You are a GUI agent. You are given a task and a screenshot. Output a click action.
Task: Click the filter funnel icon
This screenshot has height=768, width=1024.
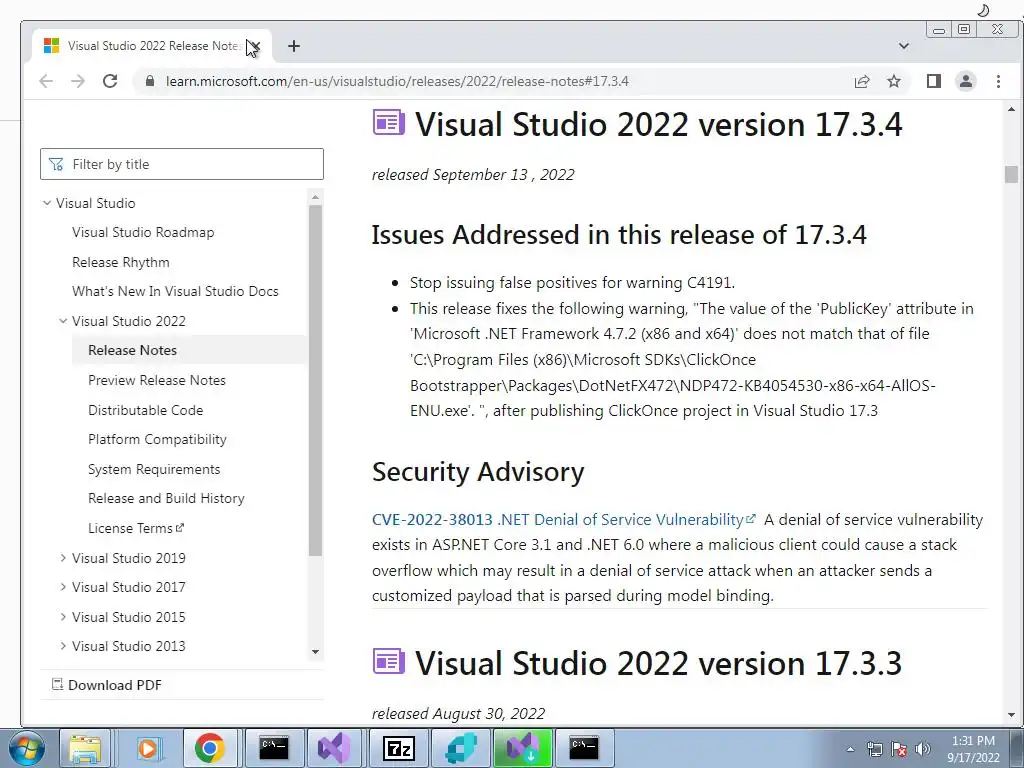[56, 164]
